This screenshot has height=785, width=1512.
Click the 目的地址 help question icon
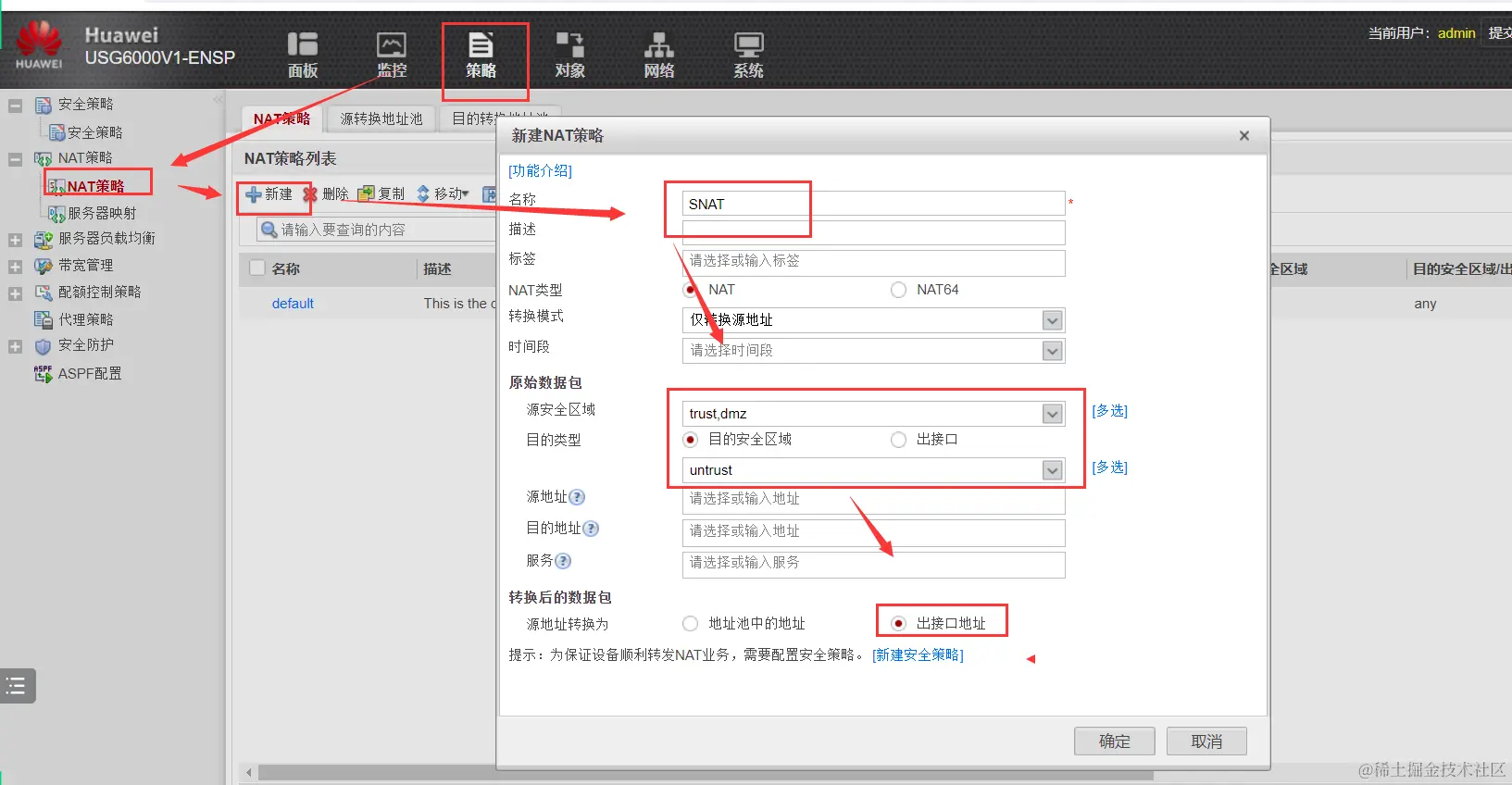click(x=591, y=529)
